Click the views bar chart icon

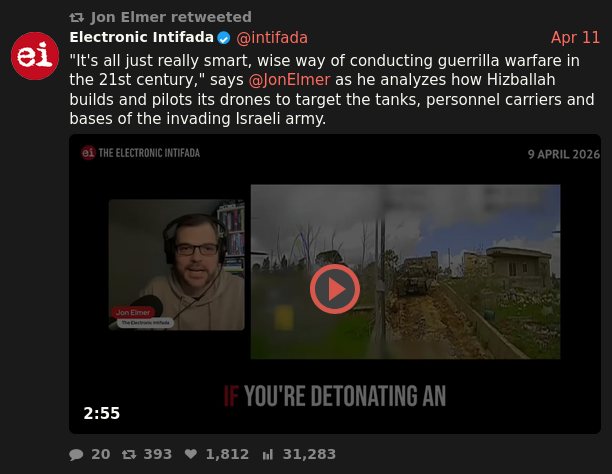click(268, 454)
